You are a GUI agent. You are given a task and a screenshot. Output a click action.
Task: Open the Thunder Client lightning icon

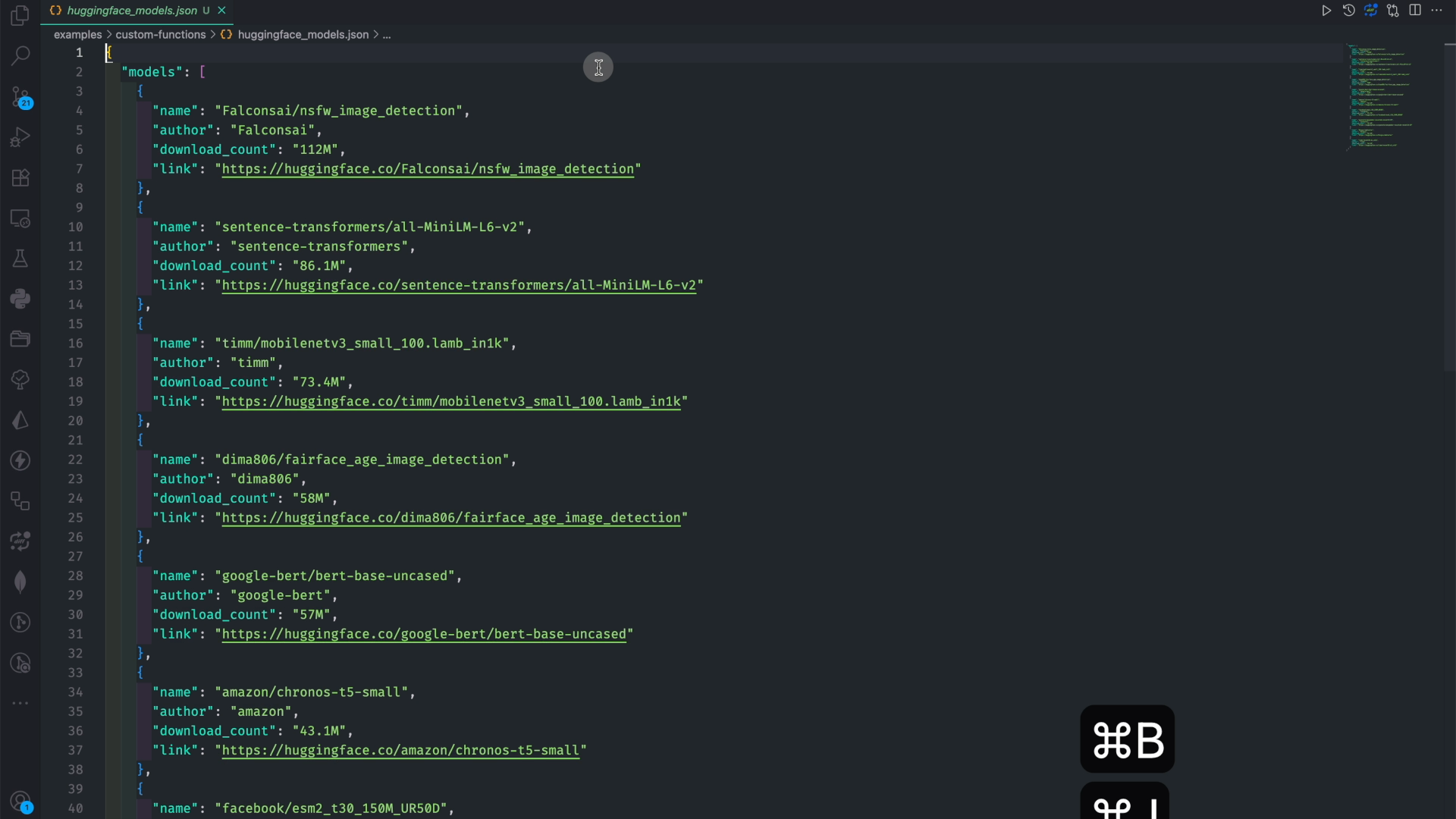pos(20,460)
